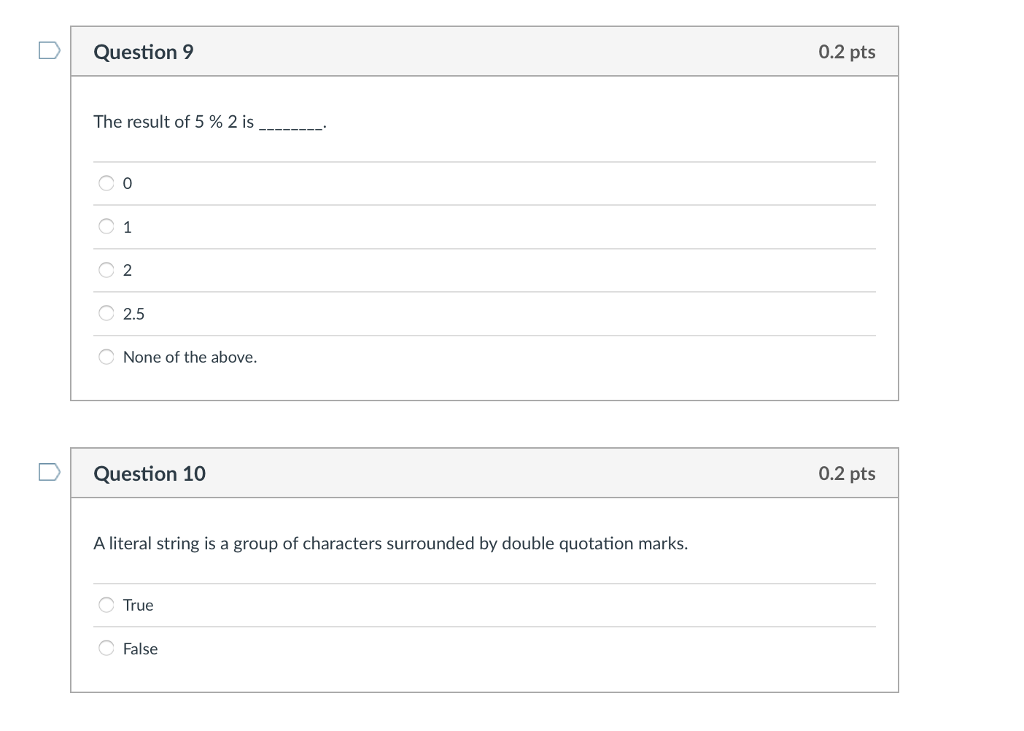This screenshot has height=731, width=1024.
Task: Click the None of the above label text
Action: point(189,356)
